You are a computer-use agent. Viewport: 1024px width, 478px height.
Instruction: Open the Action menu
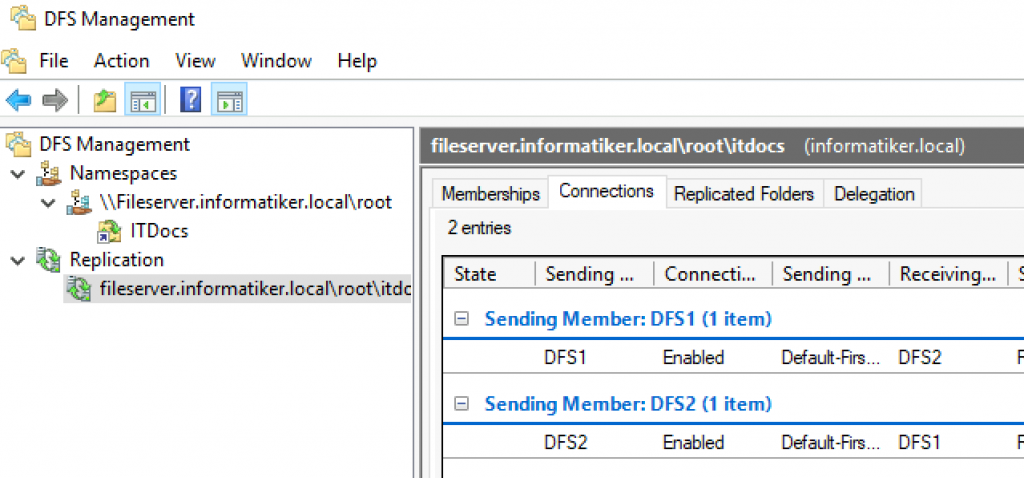click(121, 61)
